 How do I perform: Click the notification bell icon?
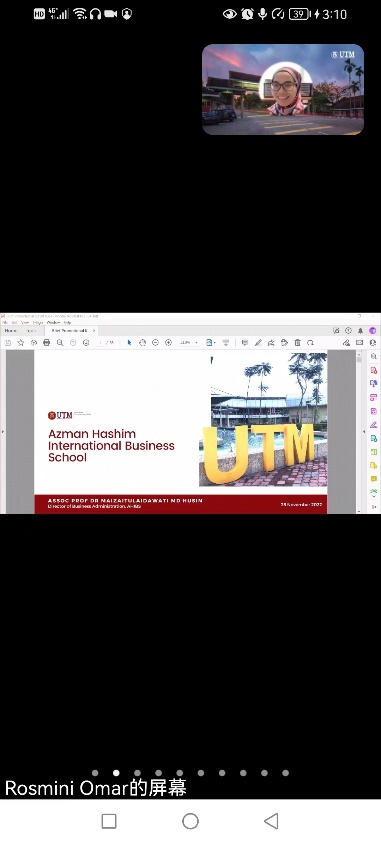(x=360, y=331)
